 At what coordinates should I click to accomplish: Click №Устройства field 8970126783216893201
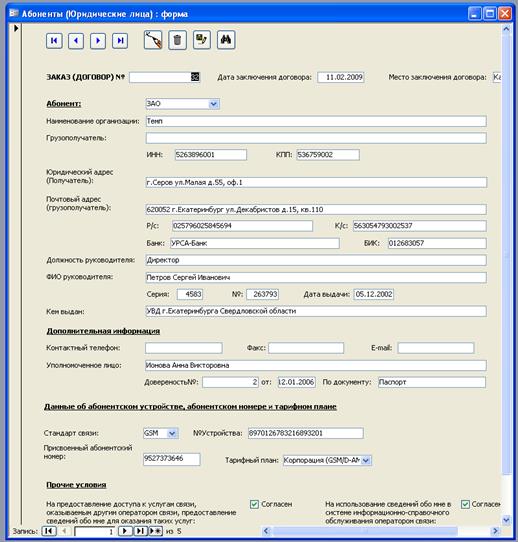[x=305, y=433]
